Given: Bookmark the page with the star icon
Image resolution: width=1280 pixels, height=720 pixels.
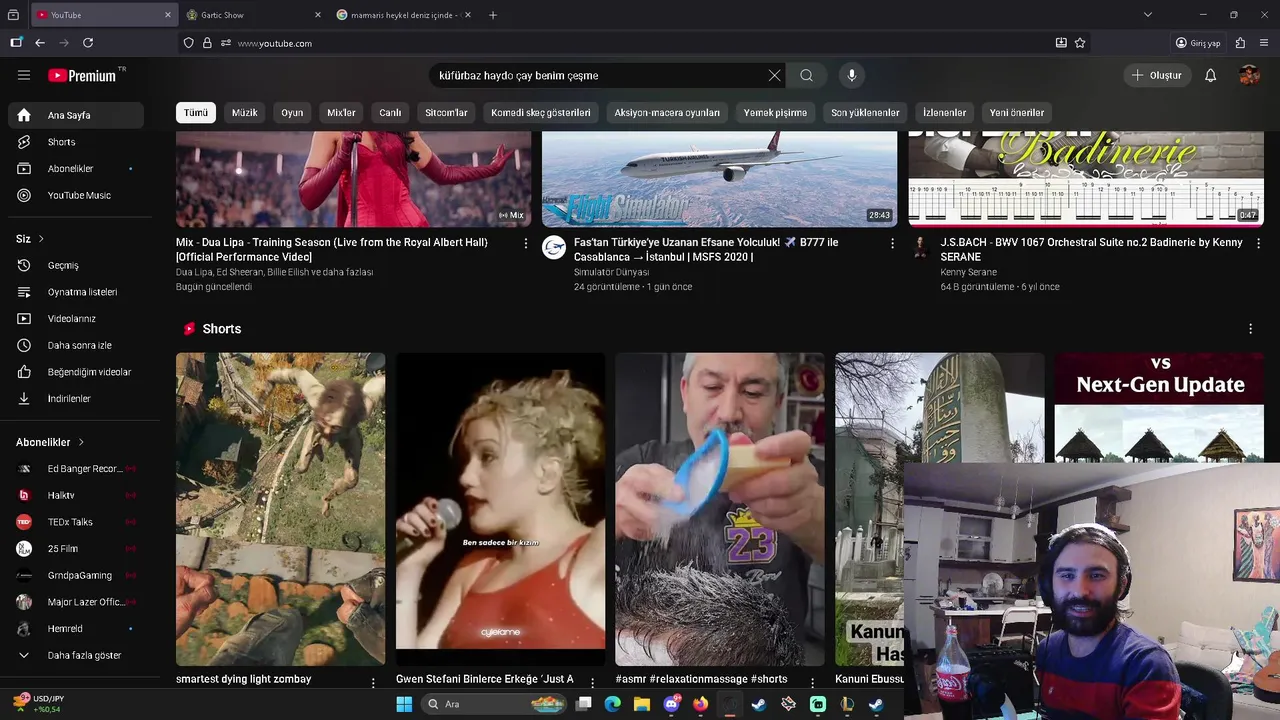Looking at the screenshot, I should click(x=1080, y=43).
